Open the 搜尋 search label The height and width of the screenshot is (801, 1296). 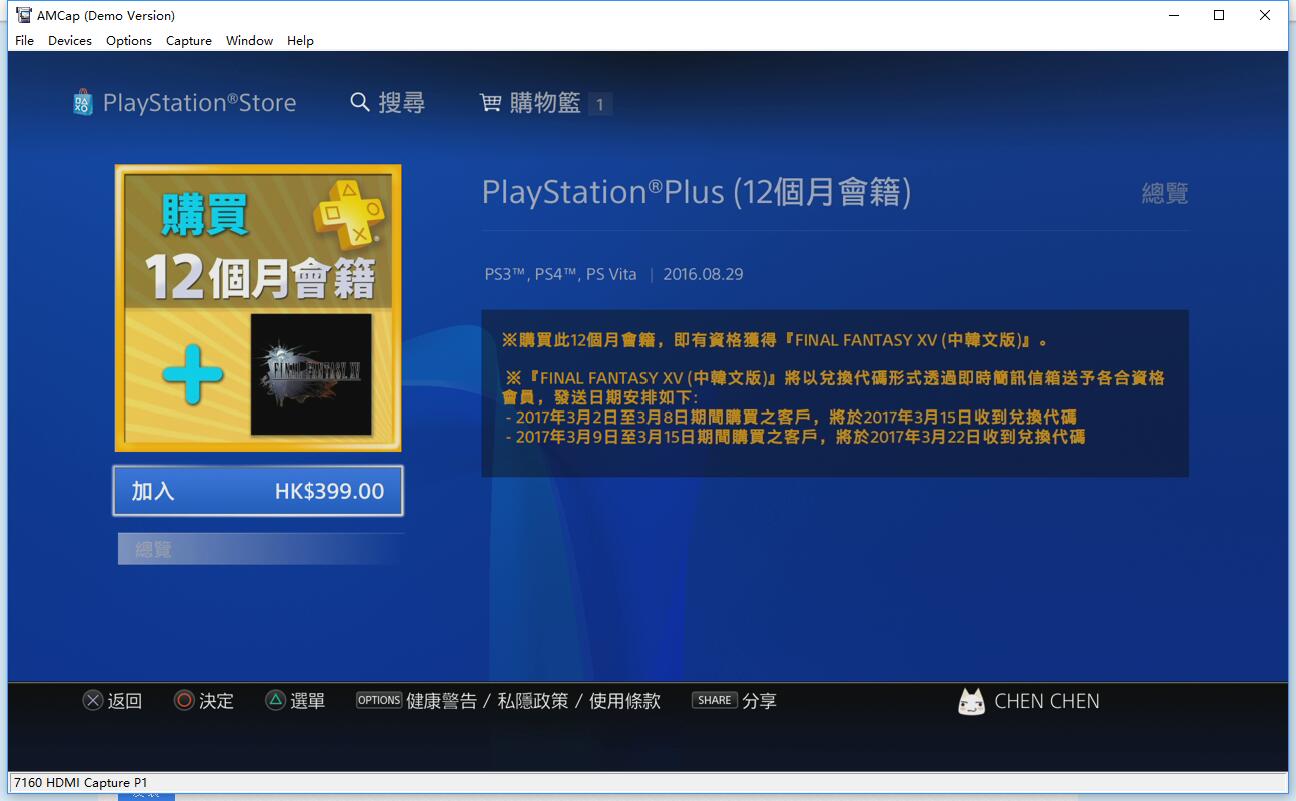[402, 102]
